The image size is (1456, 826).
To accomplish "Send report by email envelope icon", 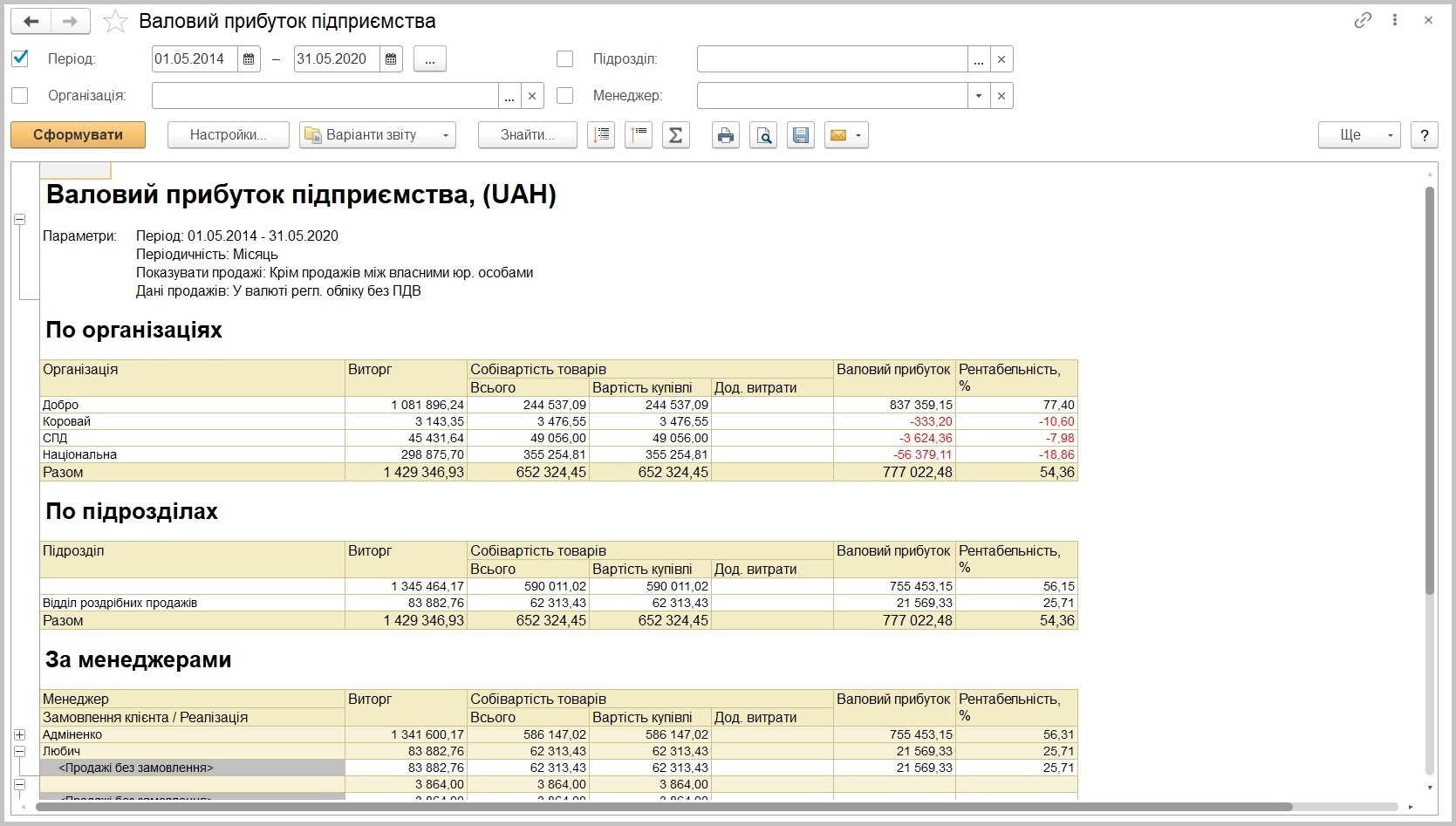I will 838,135.
